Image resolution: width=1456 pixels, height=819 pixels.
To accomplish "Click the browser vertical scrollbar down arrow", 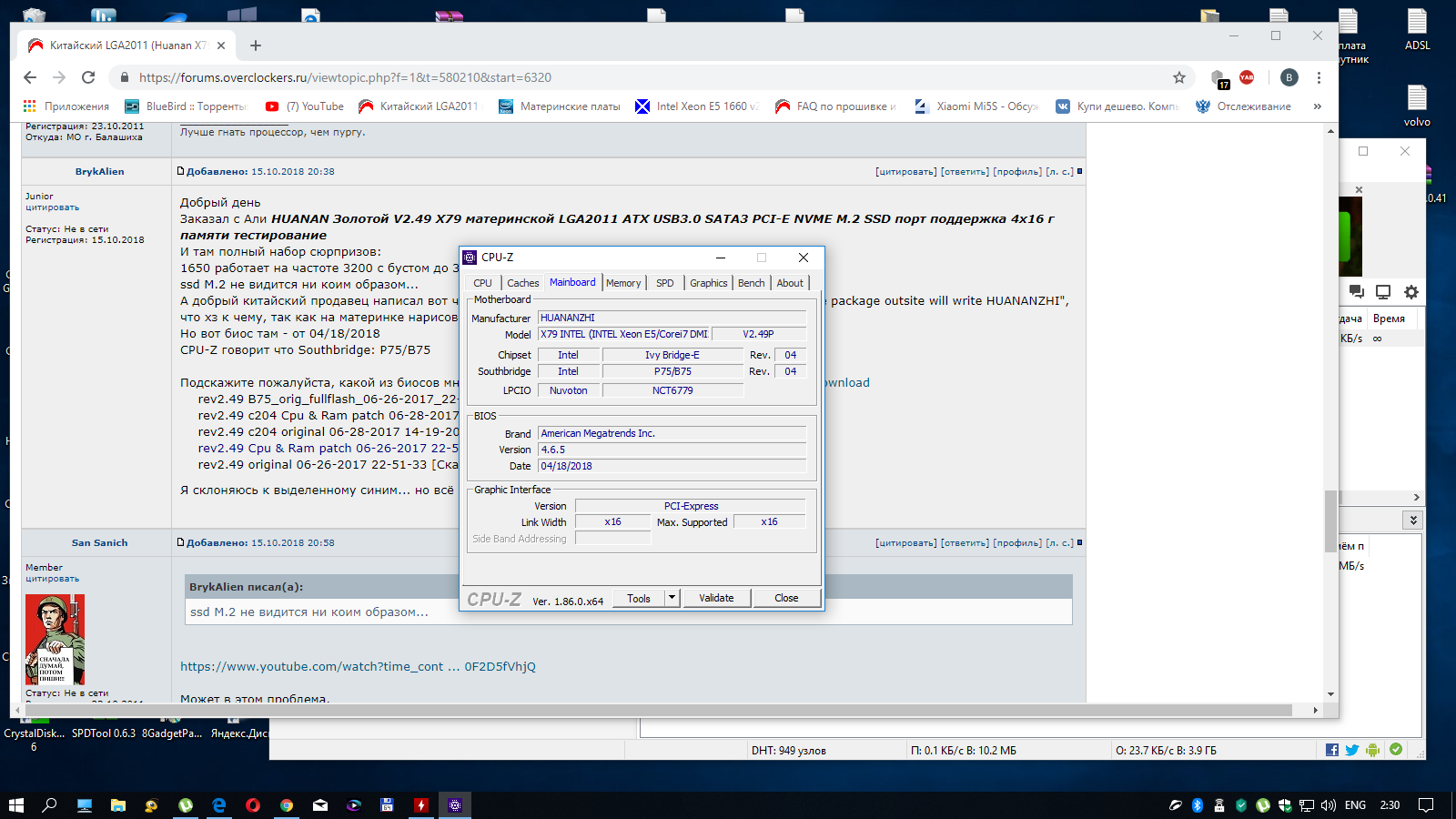I will [1330, 694].
